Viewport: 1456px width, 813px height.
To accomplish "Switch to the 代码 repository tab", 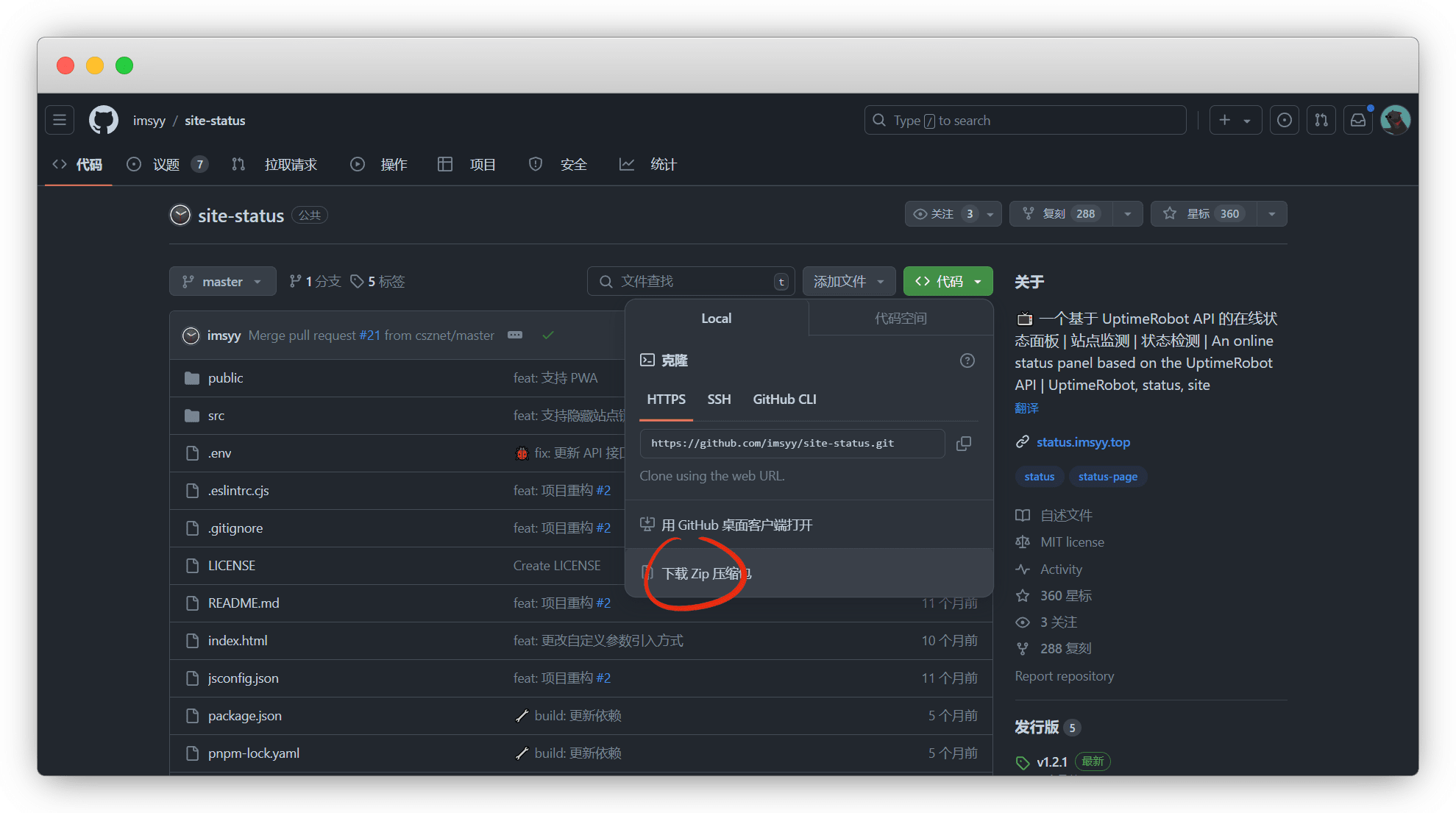I will coord(78,165).
